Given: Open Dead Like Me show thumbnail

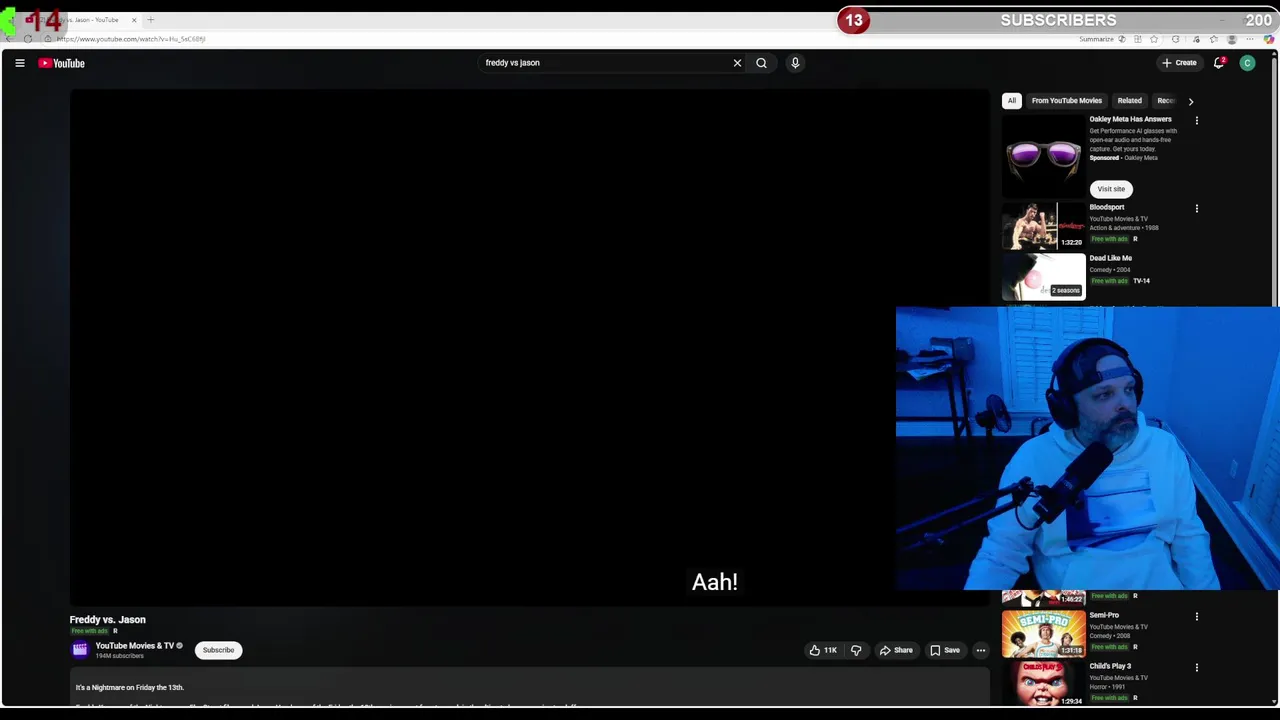Looking at the screenshot, I should coord(1043,276).
